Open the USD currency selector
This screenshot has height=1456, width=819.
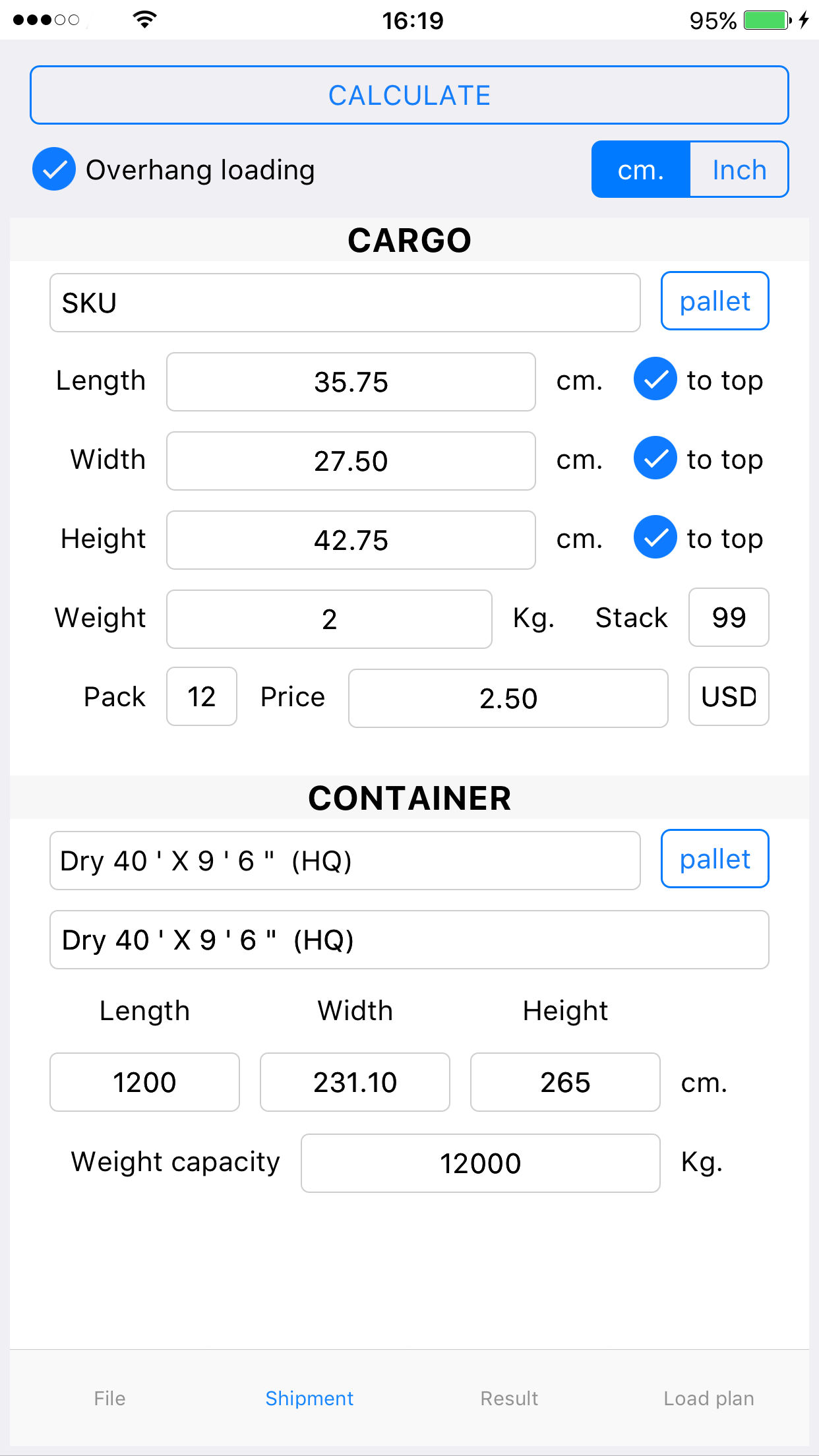pyautogui.click(x=729, y=697)
